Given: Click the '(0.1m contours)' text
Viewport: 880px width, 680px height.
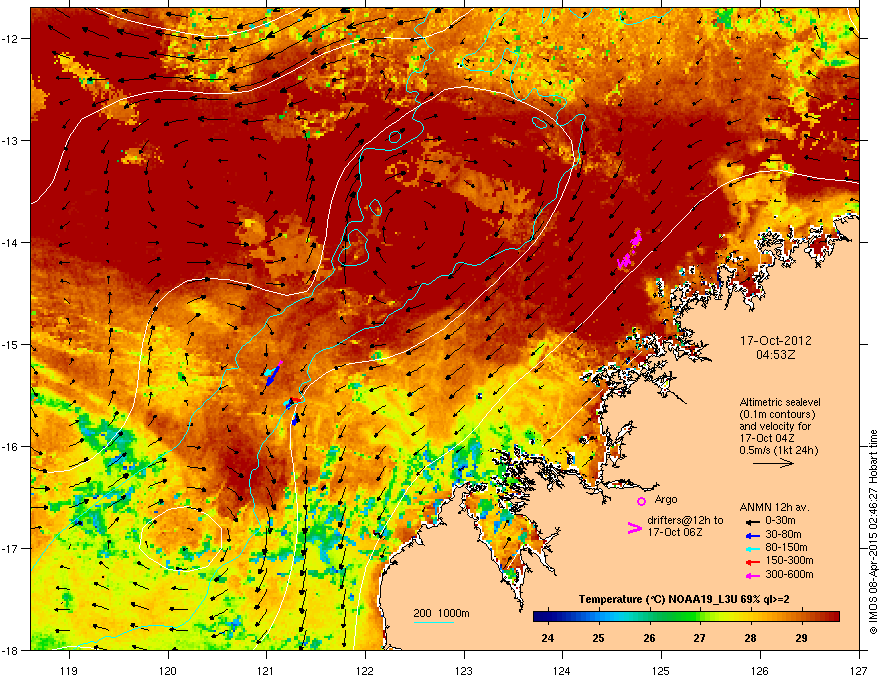Looking at the screenshot, I should coord(777,415).
